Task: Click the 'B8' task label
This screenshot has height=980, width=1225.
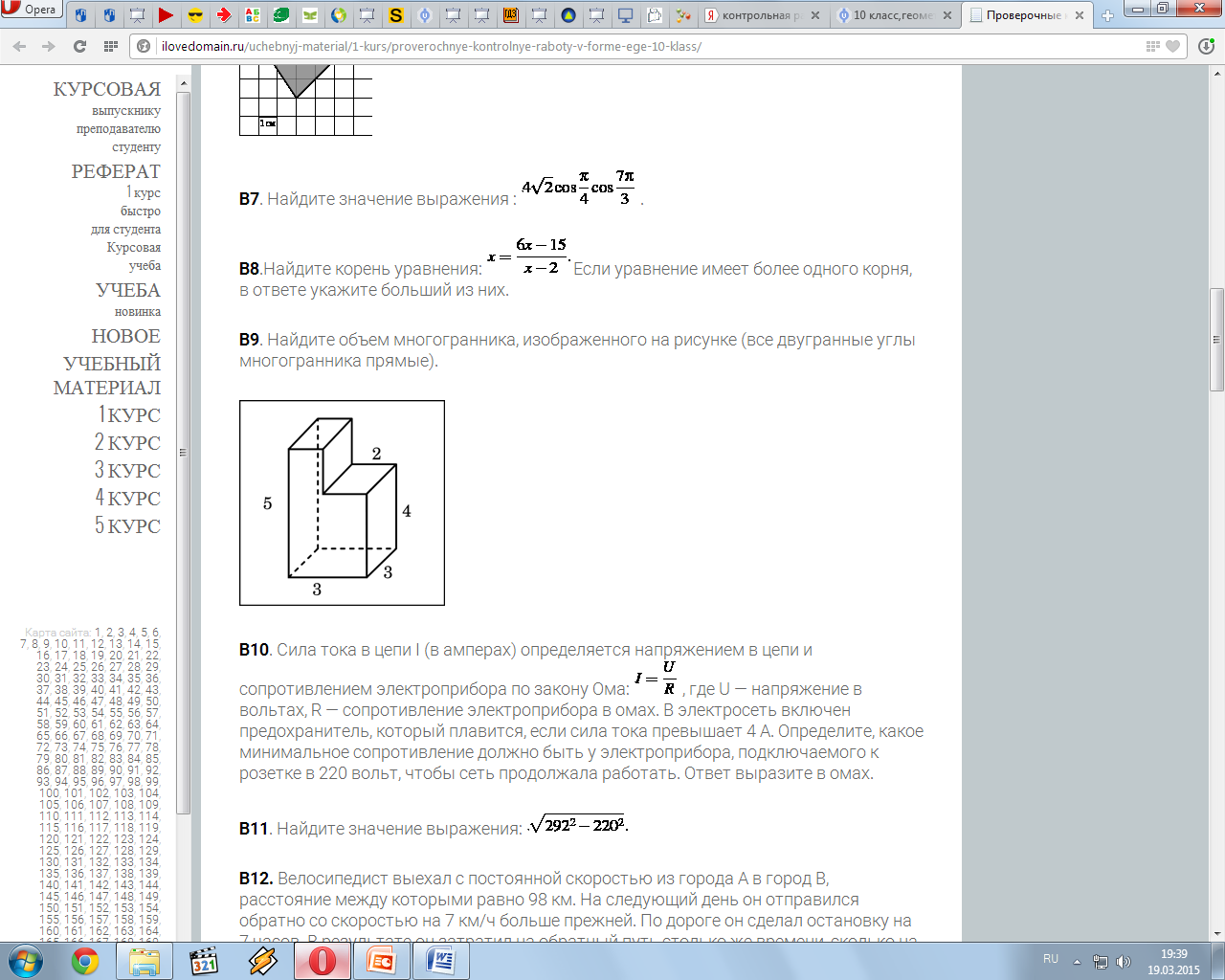Action: [x=249, y=269]
